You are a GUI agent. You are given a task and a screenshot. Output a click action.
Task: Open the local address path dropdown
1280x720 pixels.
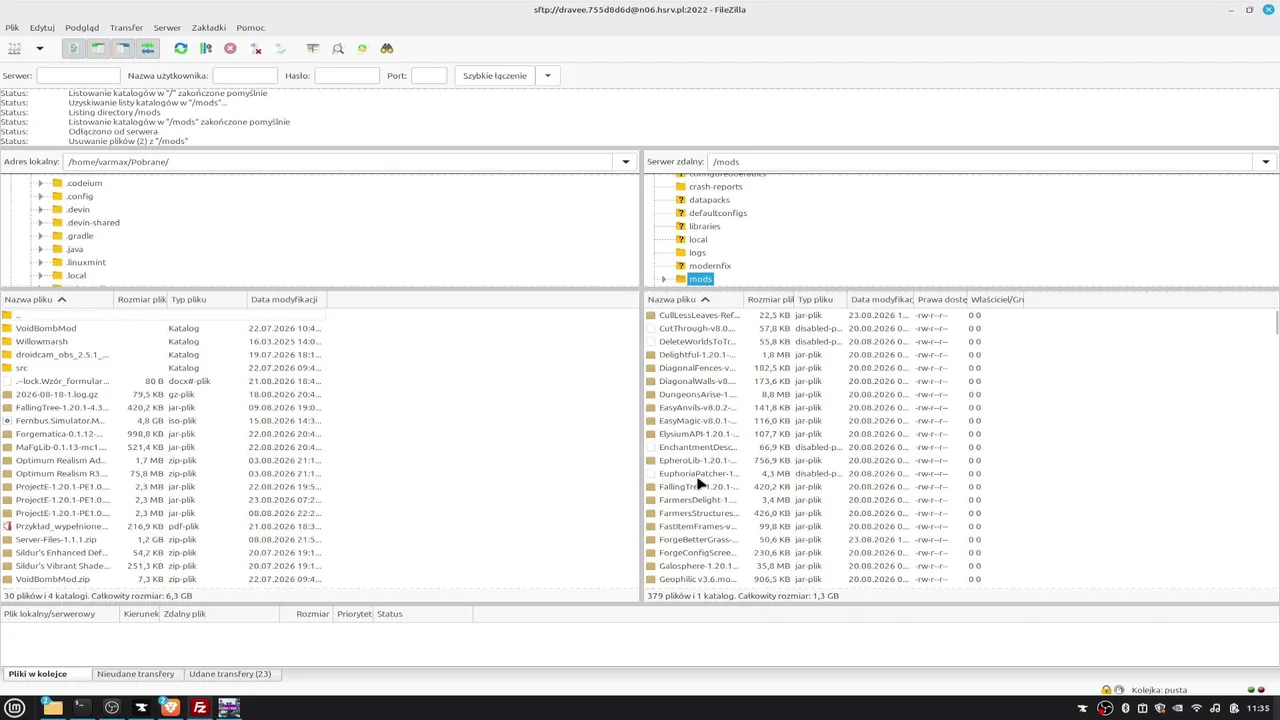click(x=626, y=162)
